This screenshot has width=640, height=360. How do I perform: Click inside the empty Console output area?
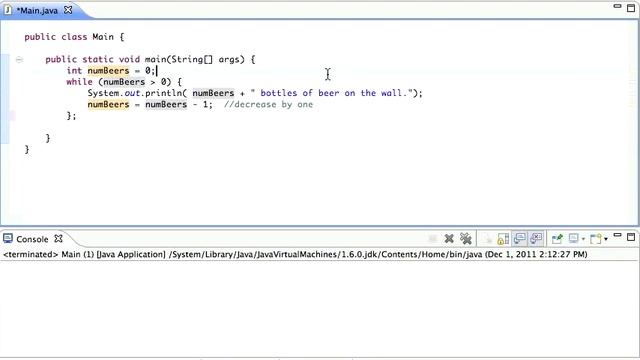pyautogui.click(x=320, y=308)
